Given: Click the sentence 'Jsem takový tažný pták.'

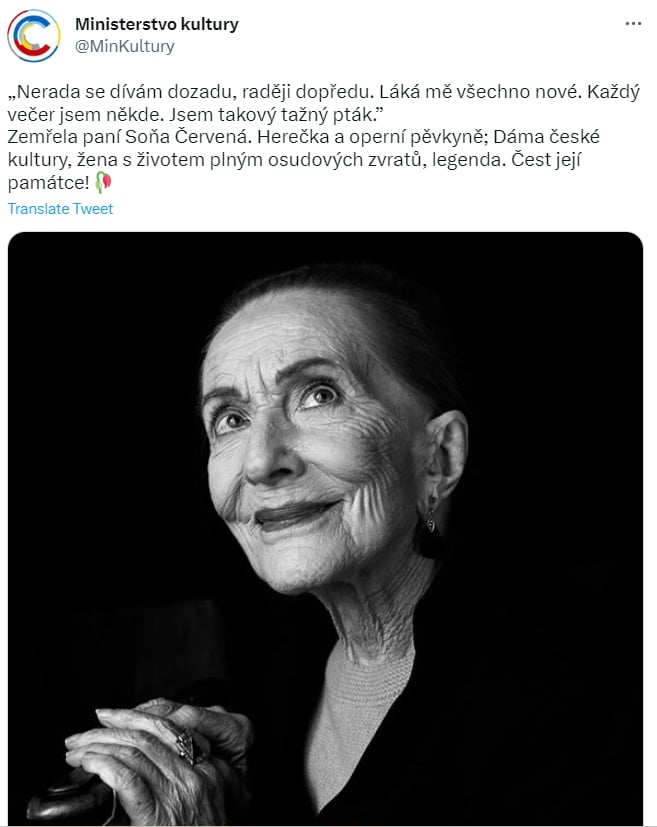Looking at the screenshot, I should coord(276,114).
